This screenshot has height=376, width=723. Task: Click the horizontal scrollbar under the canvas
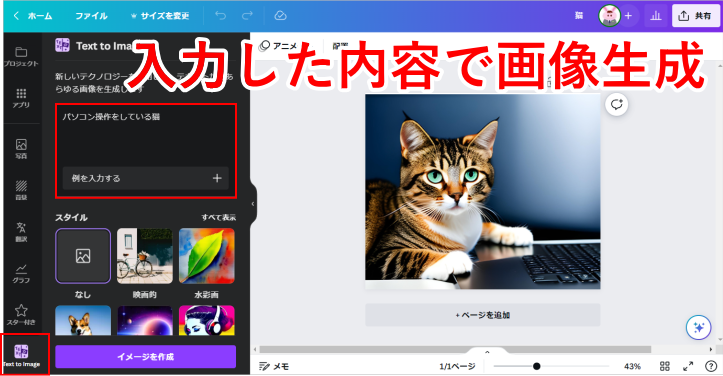point(455,349)
